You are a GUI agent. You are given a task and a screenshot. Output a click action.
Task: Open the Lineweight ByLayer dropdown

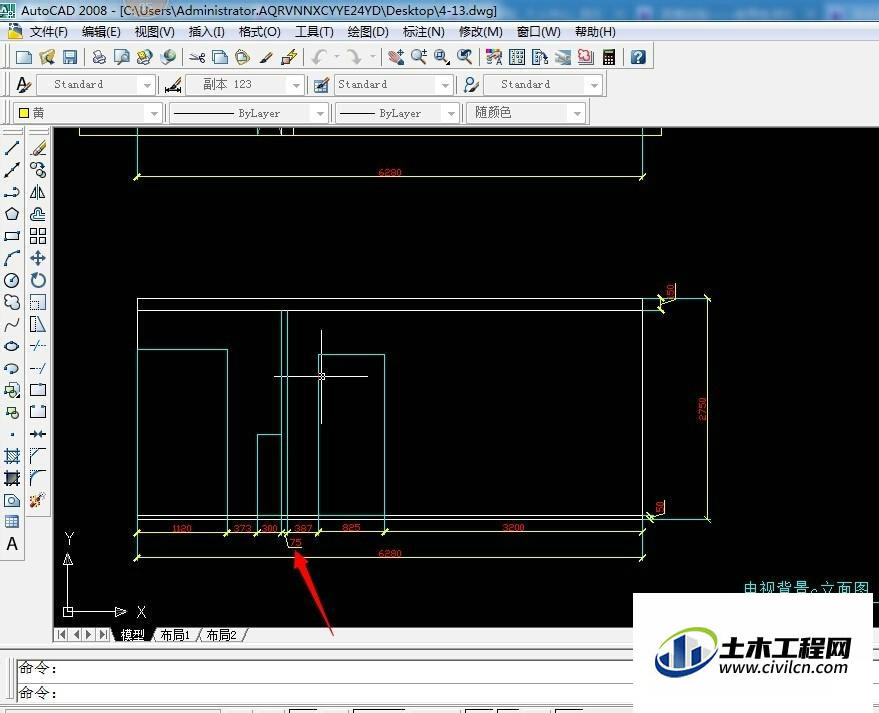click(x=397, y=113)
